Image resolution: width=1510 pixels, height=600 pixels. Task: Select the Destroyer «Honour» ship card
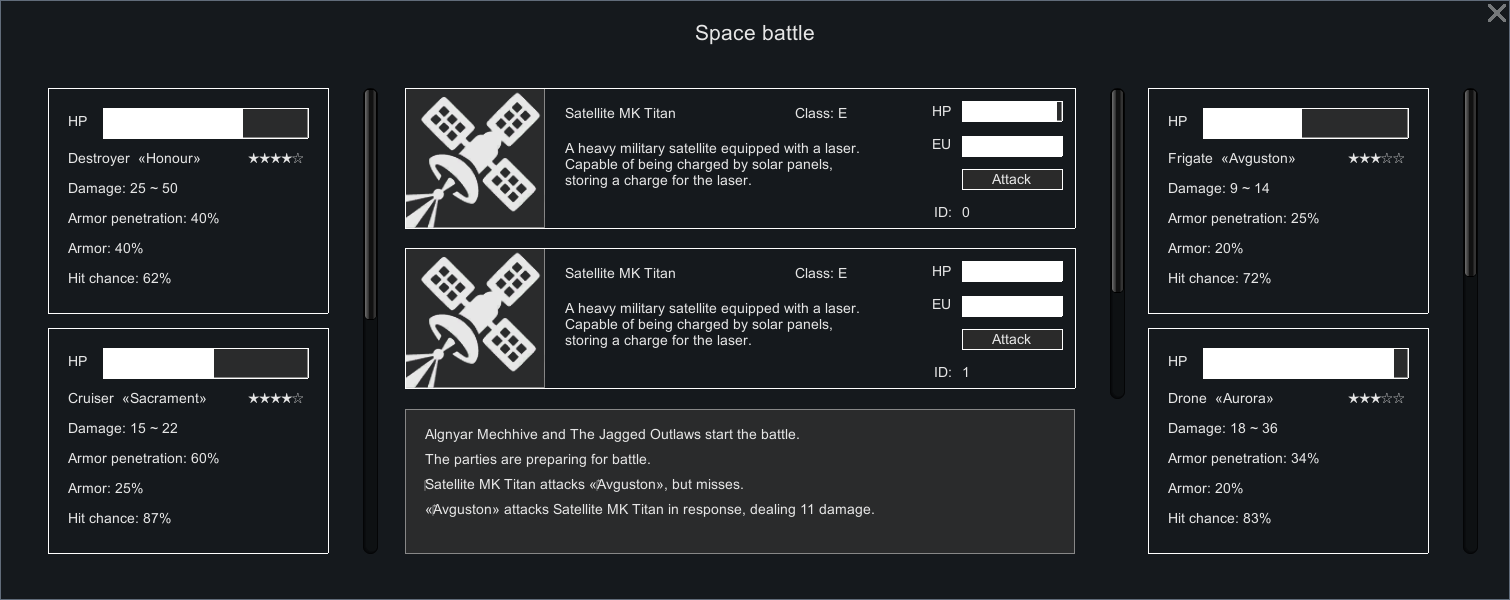click(x=188, y=200)
